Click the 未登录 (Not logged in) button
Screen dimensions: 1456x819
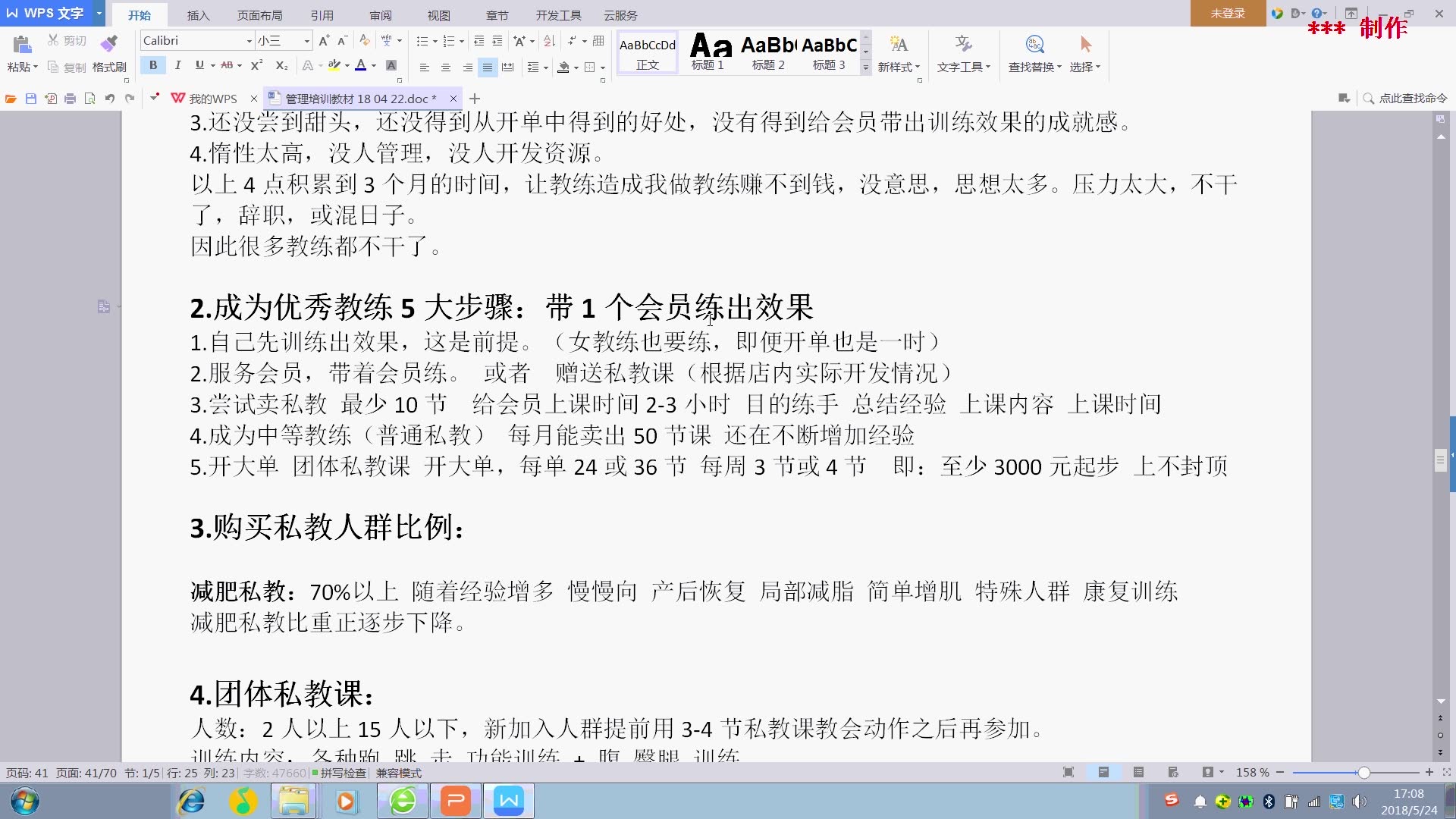tap(1228, 14)
